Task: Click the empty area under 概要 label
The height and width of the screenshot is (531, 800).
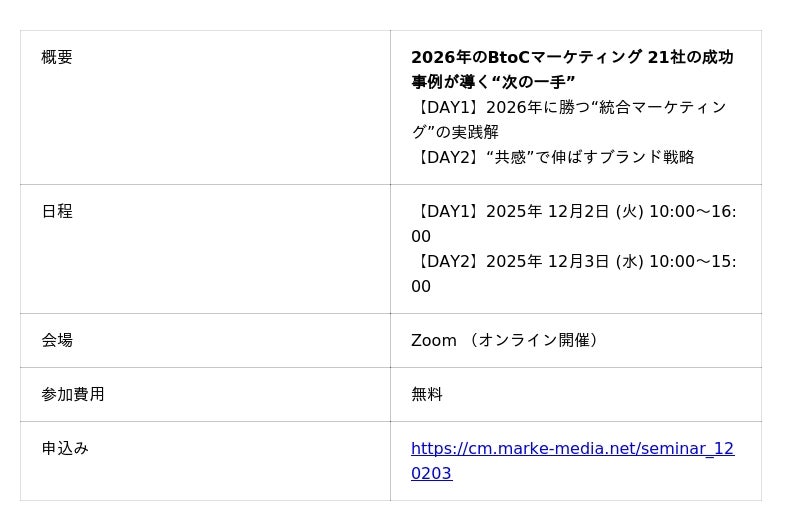Action: point(200,130)
